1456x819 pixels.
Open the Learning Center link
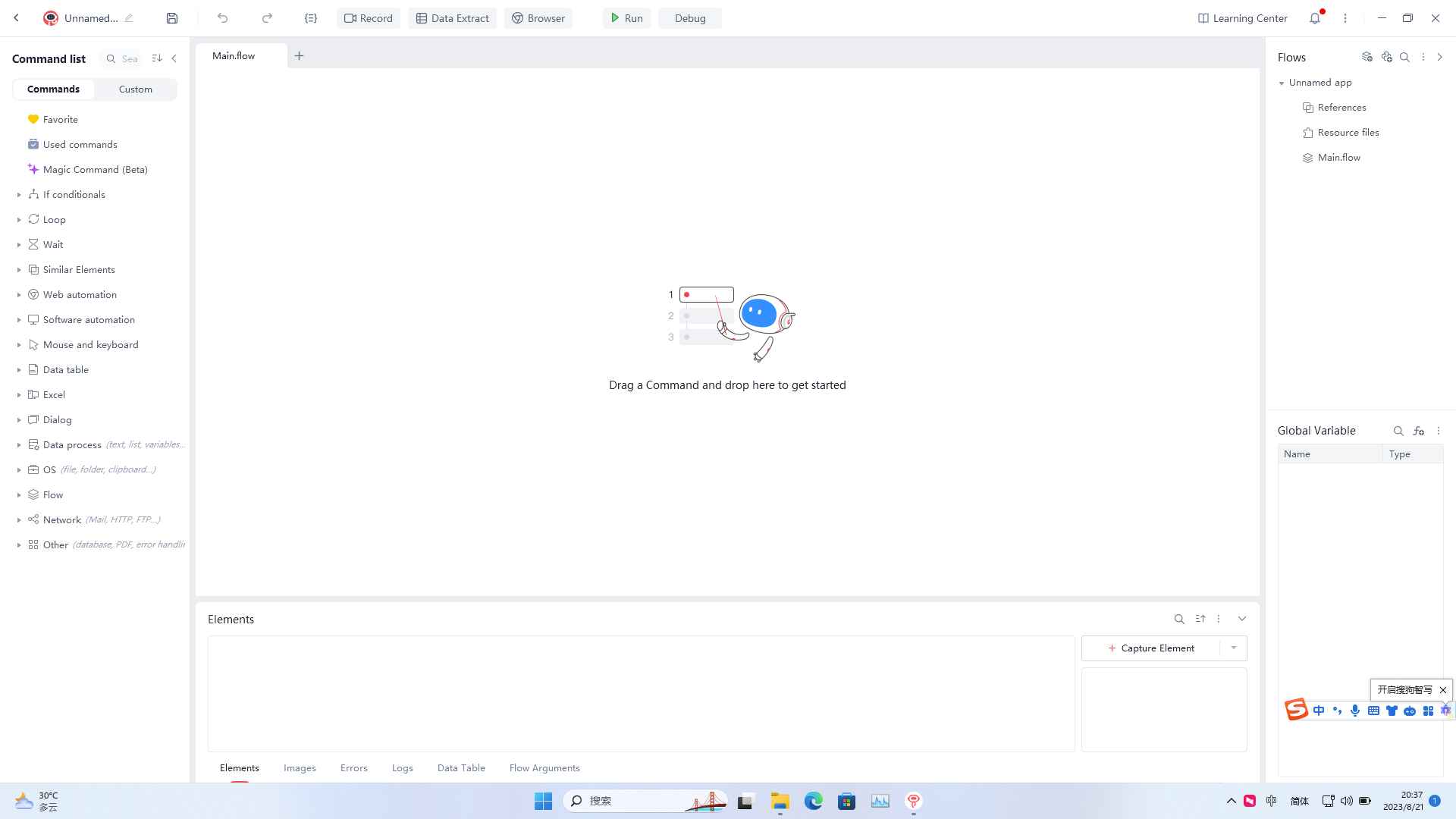(x=1242, y=18)
